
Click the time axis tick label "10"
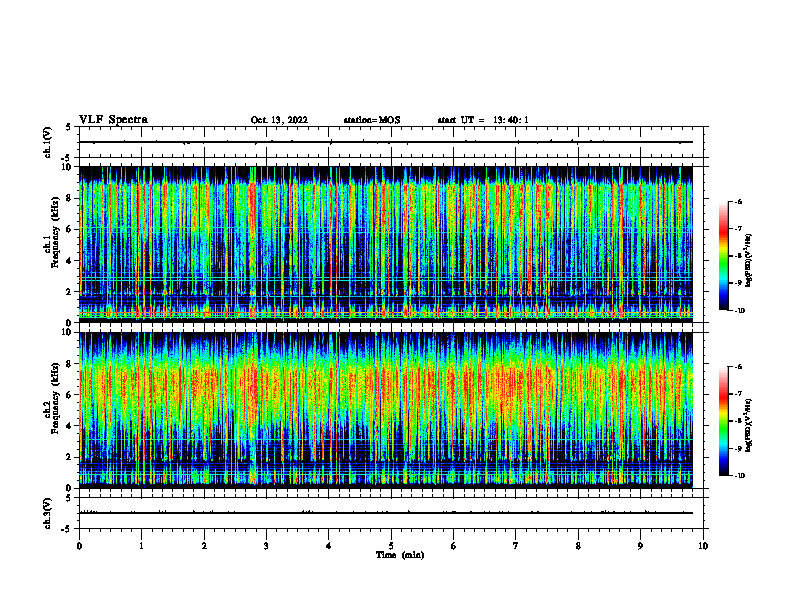pyautogui.click(x=703, y=546)
